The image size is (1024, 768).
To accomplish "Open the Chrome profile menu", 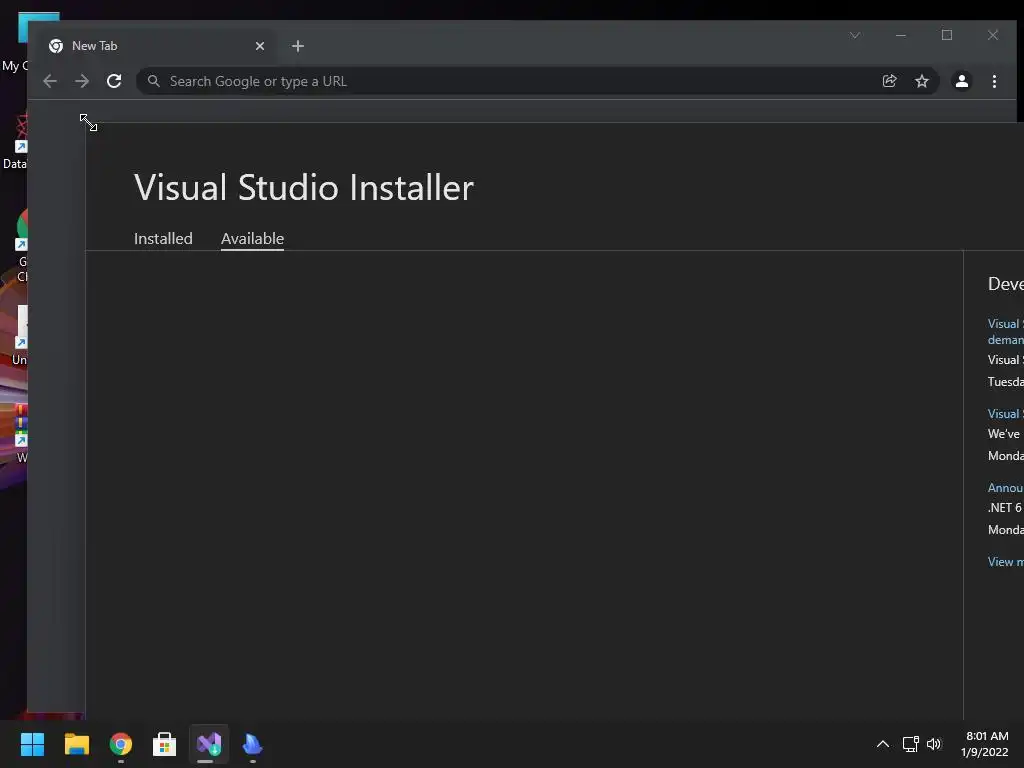I will point(961,81).
